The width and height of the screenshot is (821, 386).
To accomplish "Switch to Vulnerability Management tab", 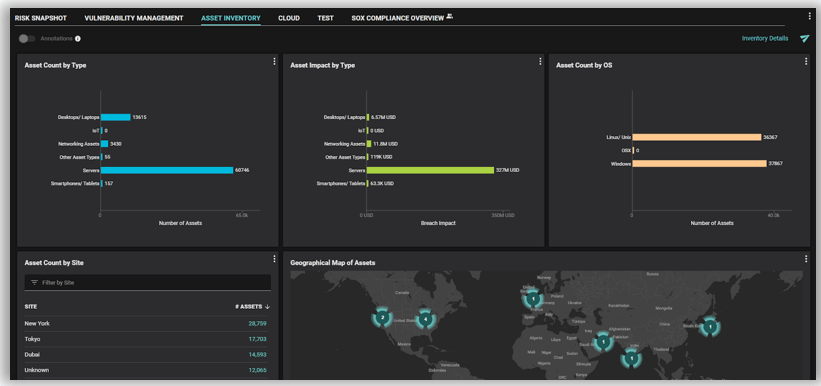I will [134, 18].
